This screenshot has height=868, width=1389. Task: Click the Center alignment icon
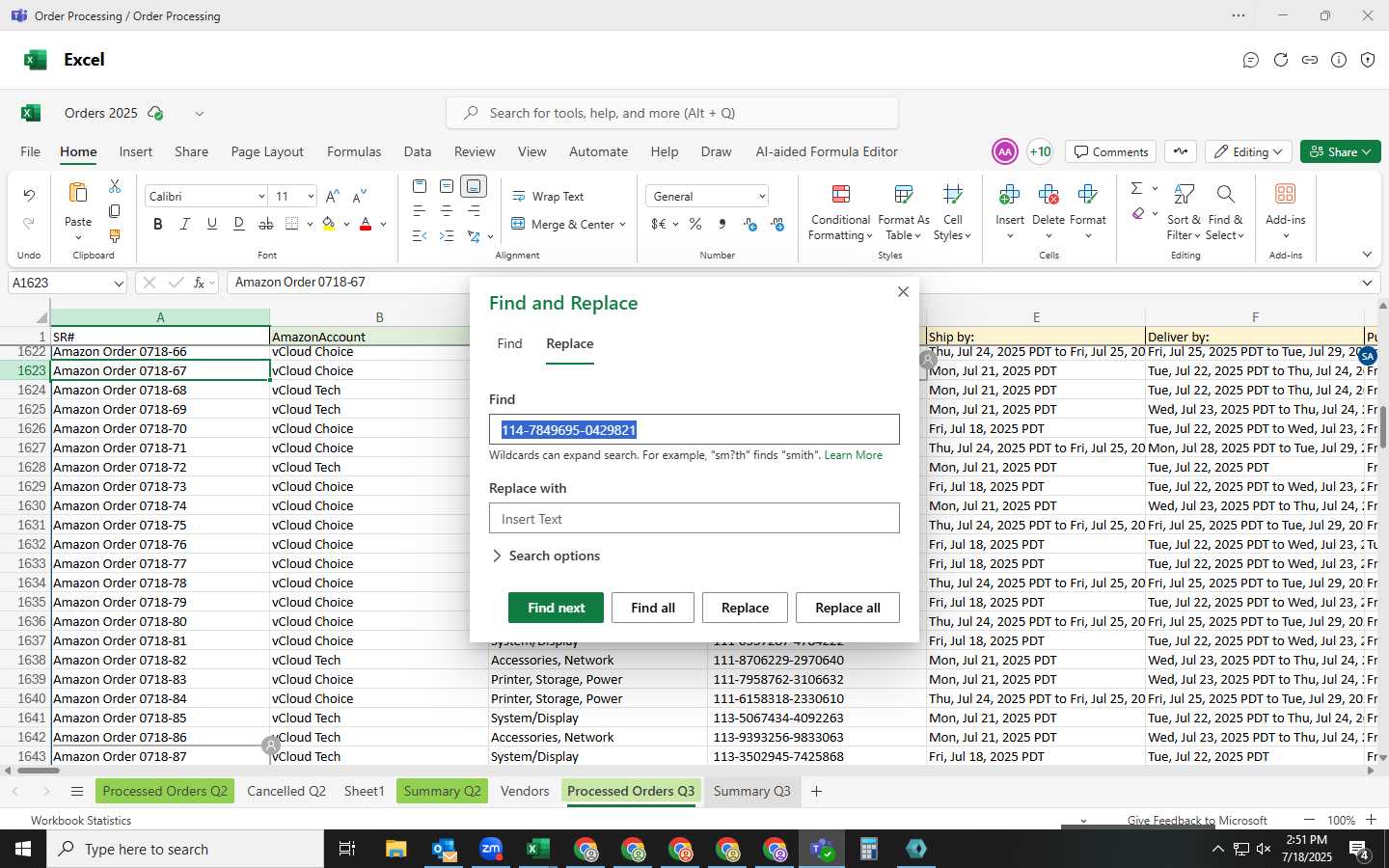click(x=446, y=210)
